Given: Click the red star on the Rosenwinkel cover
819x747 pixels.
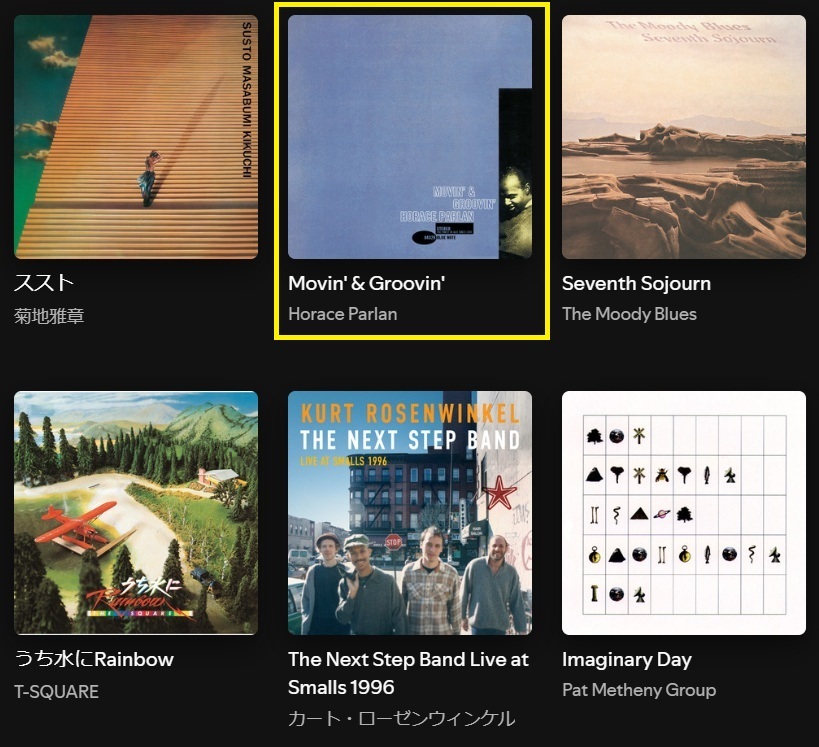Looking at the screenshot, I should point(499,493).
